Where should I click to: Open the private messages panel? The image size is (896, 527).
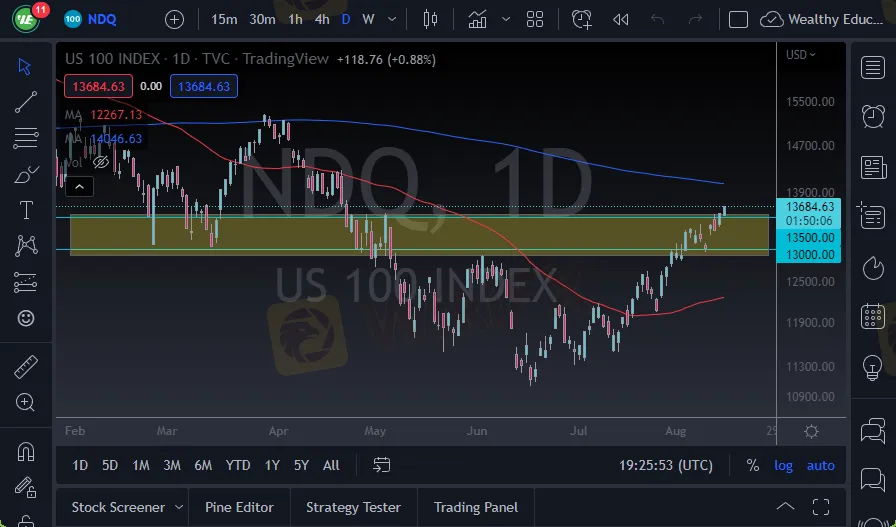coord(873,479)
